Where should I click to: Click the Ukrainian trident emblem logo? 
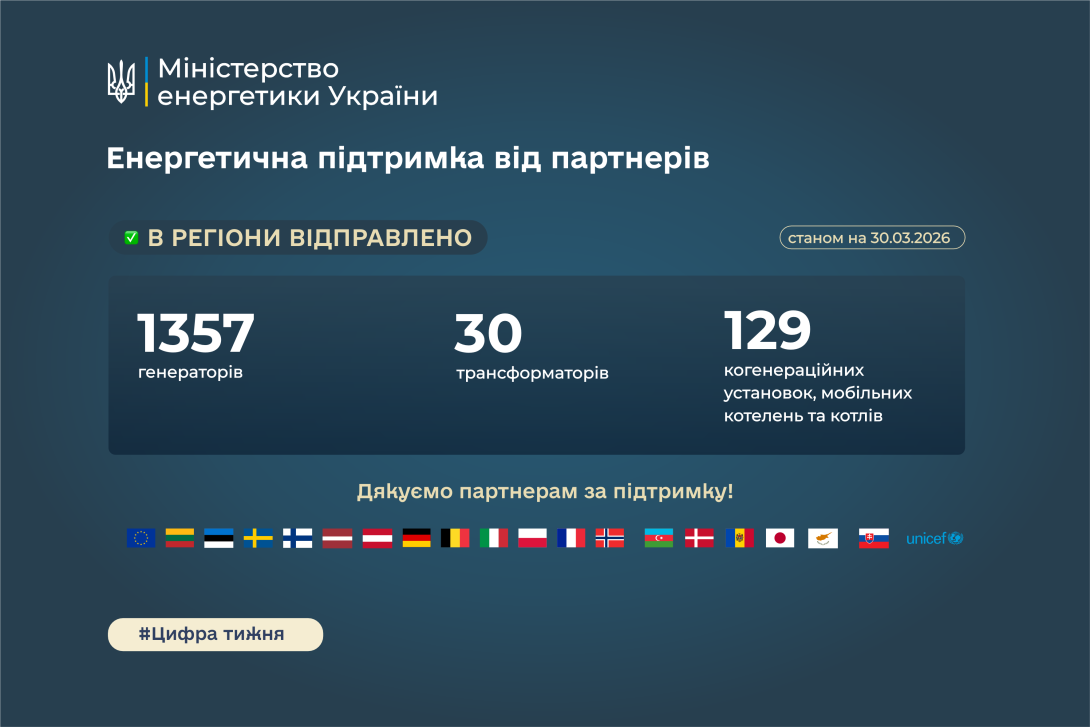point(121,82)
